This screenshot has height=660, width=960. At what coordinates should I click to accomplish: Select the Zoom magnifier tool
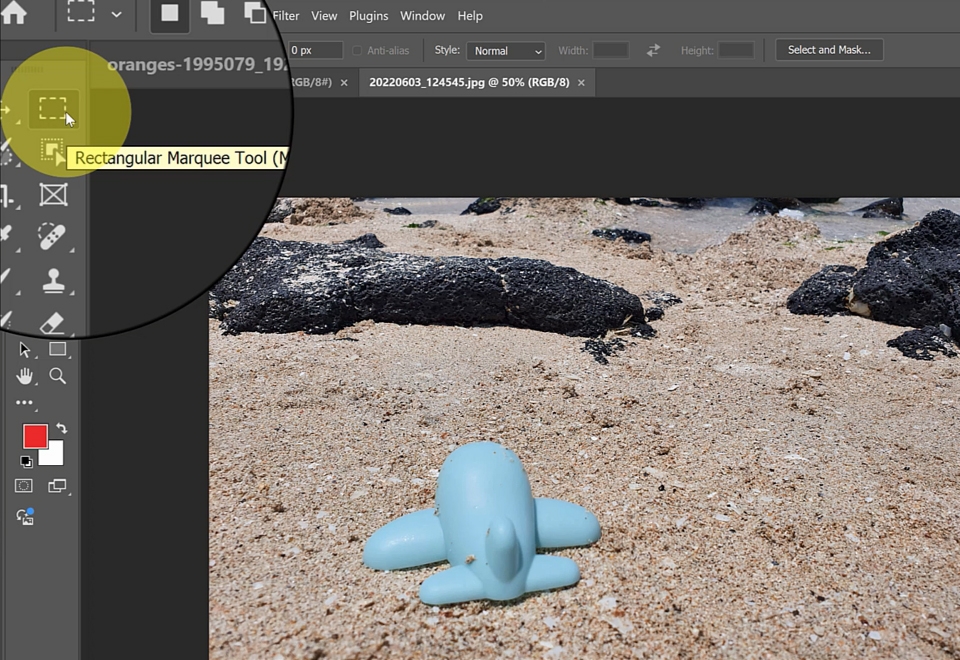58,376
